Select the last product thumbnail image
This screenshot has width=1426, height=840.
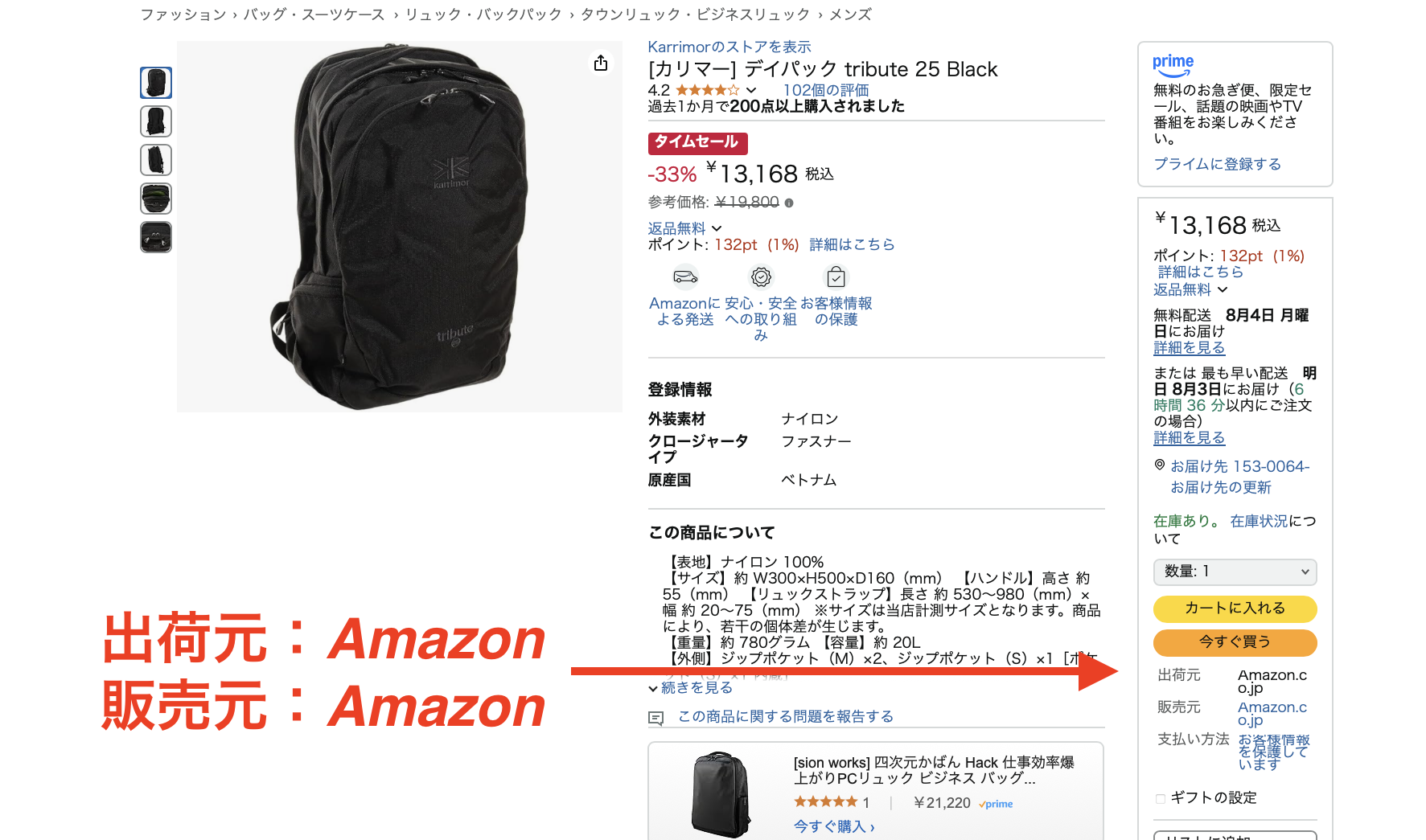point(156,237)
